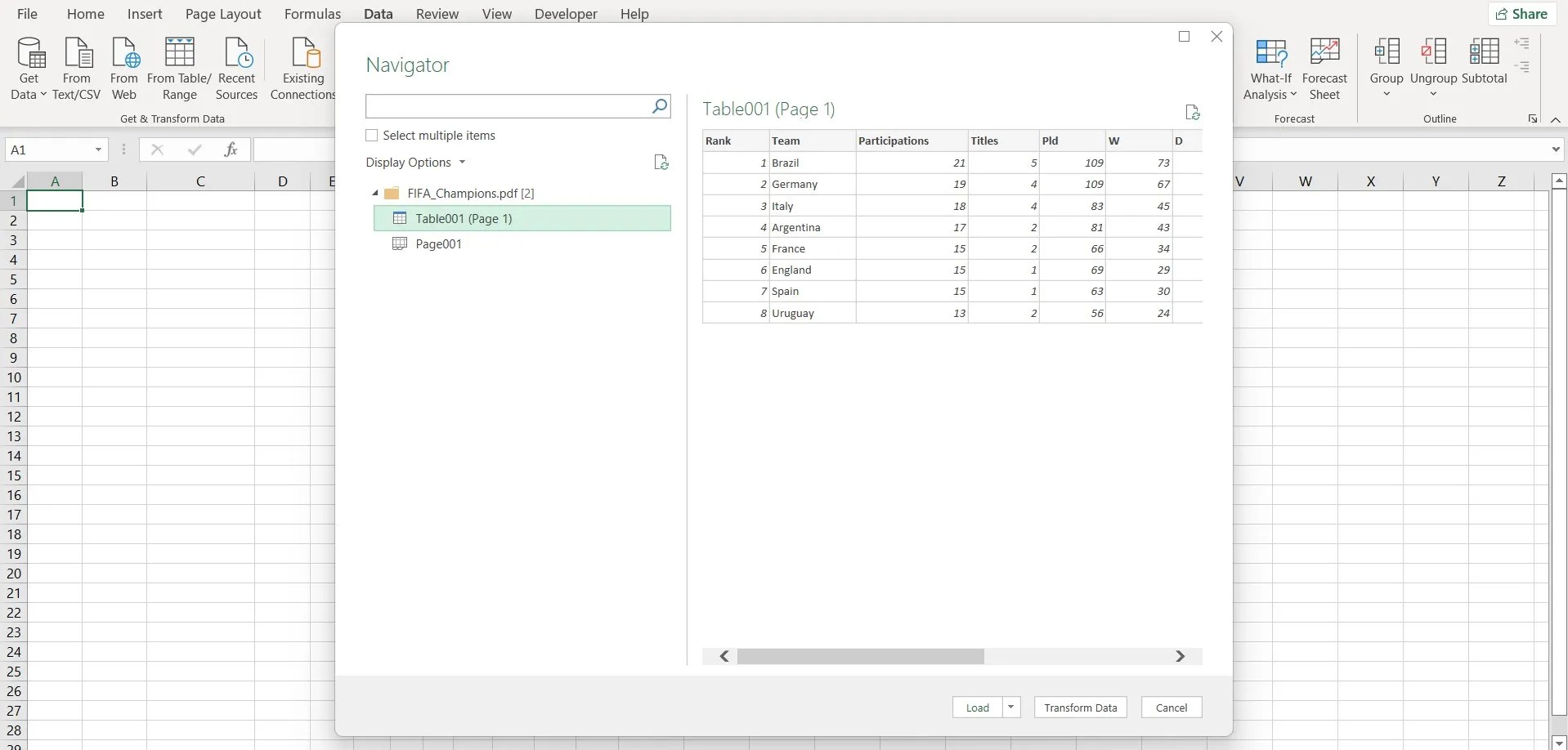1568x750 pixels.
Task: Click the Uruguay cell in preview
Action: [x=812, y=313]
